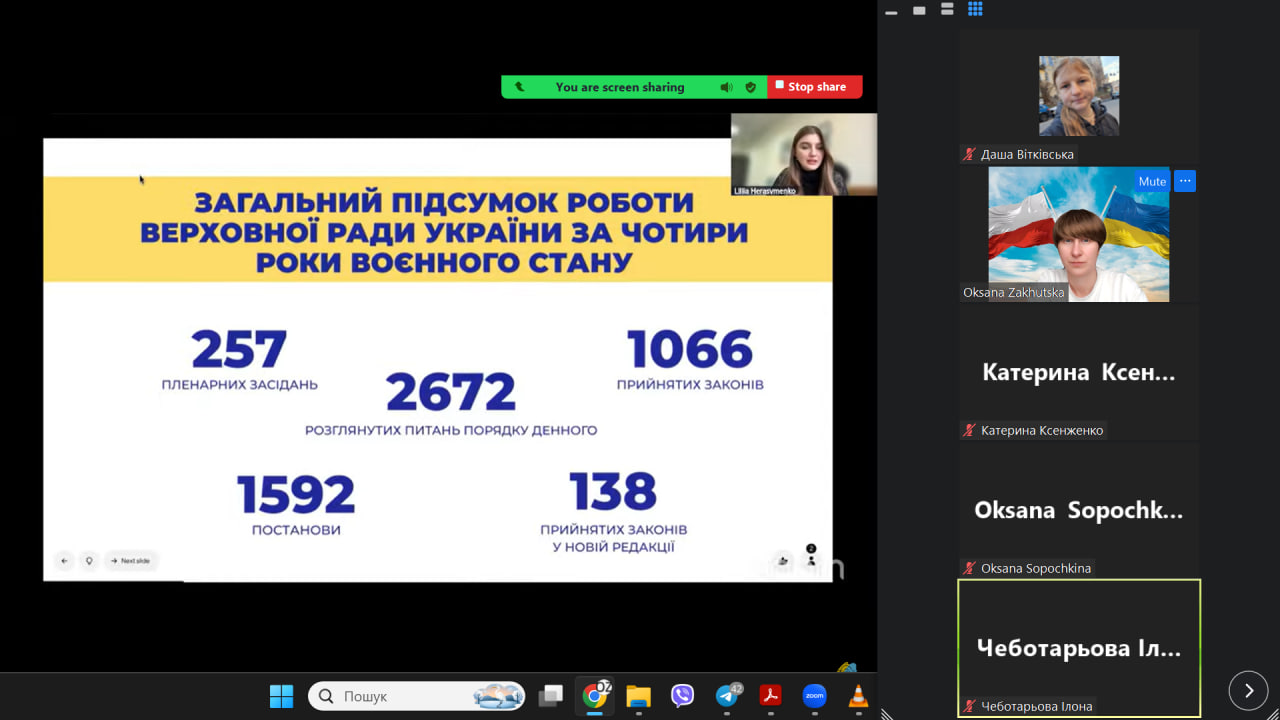
Task: Switch to single active speaker view icon
Action: 919,10
